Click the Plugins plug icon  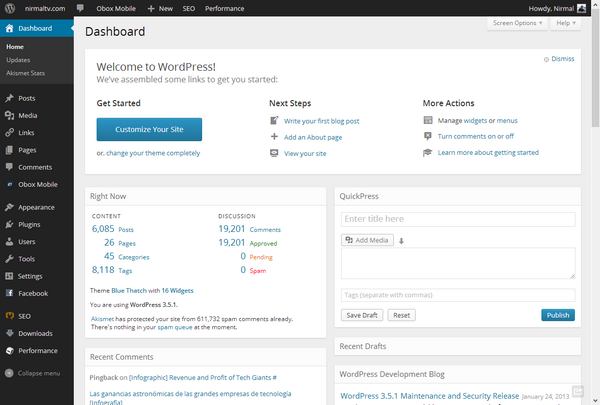click(9, 224)
